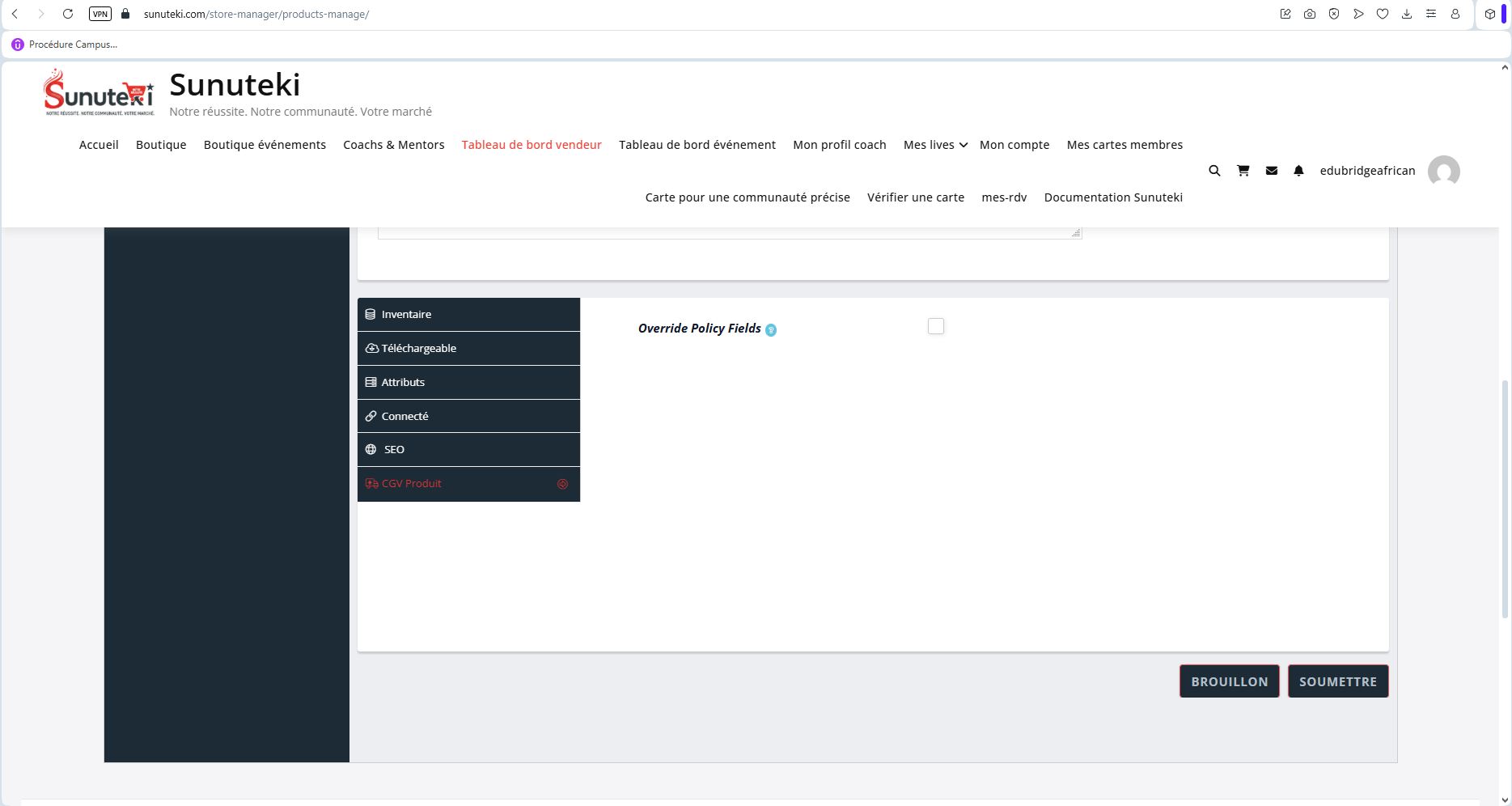The image size is (1512, 806).
Task: Click the Override Policy Fields help icon
Action: pyautogui.click(x=771, y=330)
